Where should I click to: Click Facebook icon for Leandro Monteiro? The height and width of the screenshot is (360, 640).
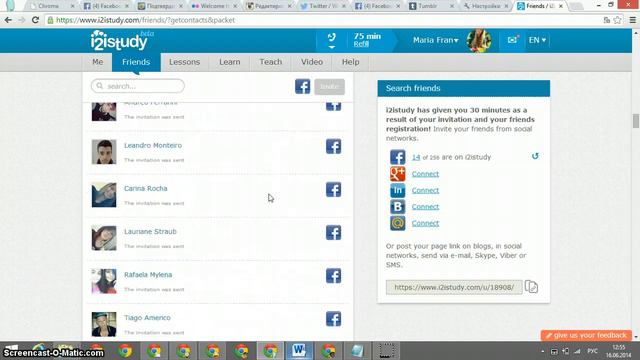tap(333, 147)
